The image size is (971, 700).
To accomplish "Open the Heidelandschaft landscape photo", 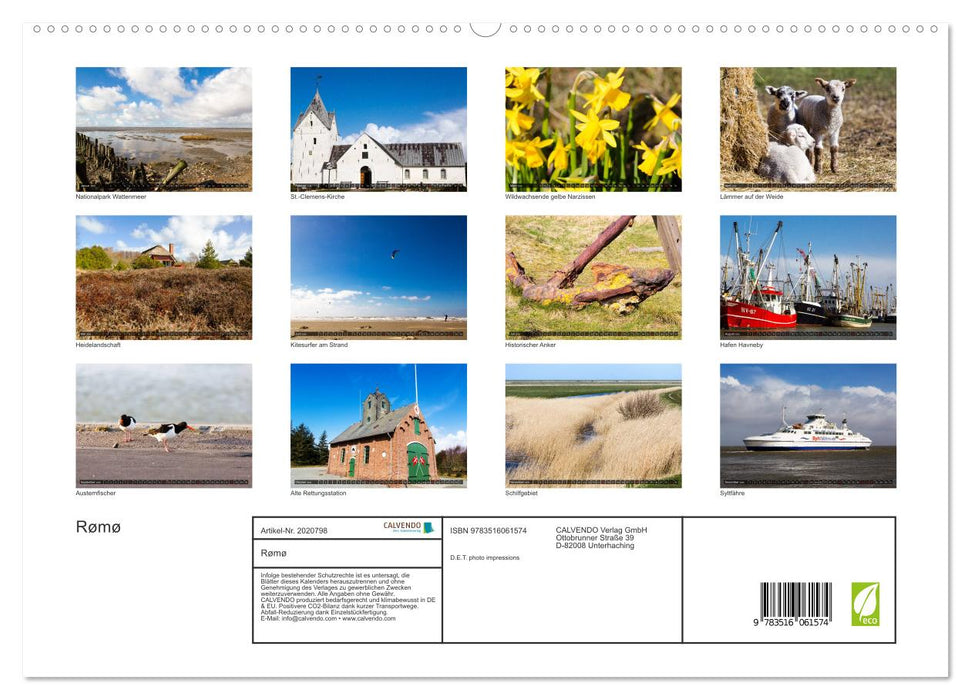I will (164, 276).
